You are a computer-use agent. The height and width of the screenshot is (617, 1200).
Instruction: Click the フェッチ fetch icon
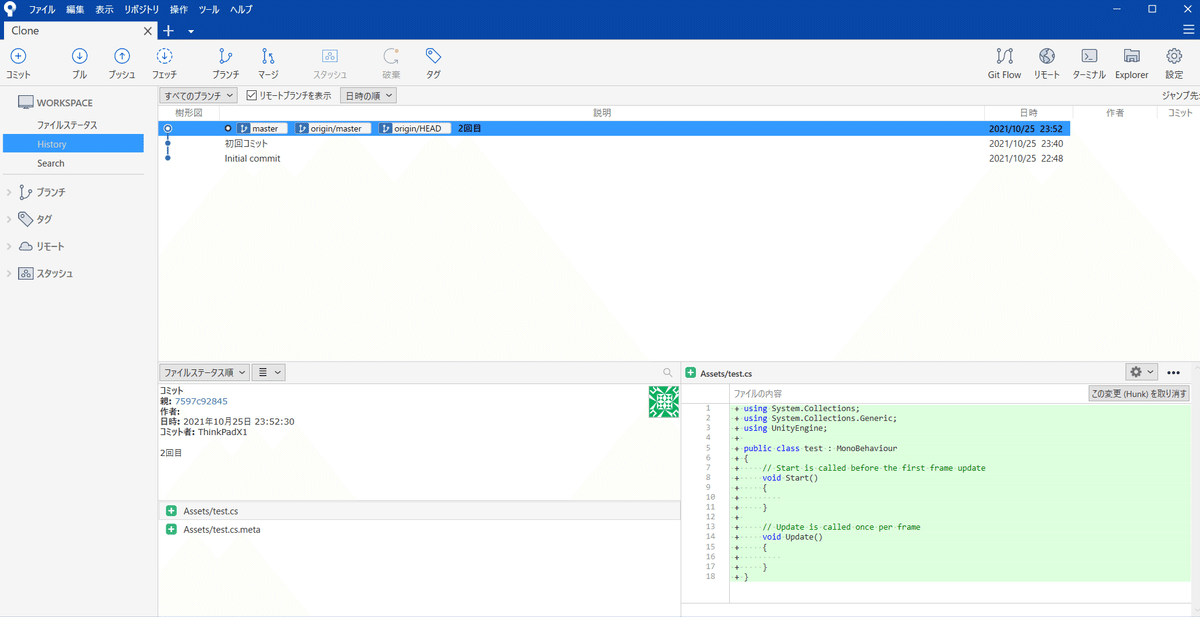click(x=165, y=57)
